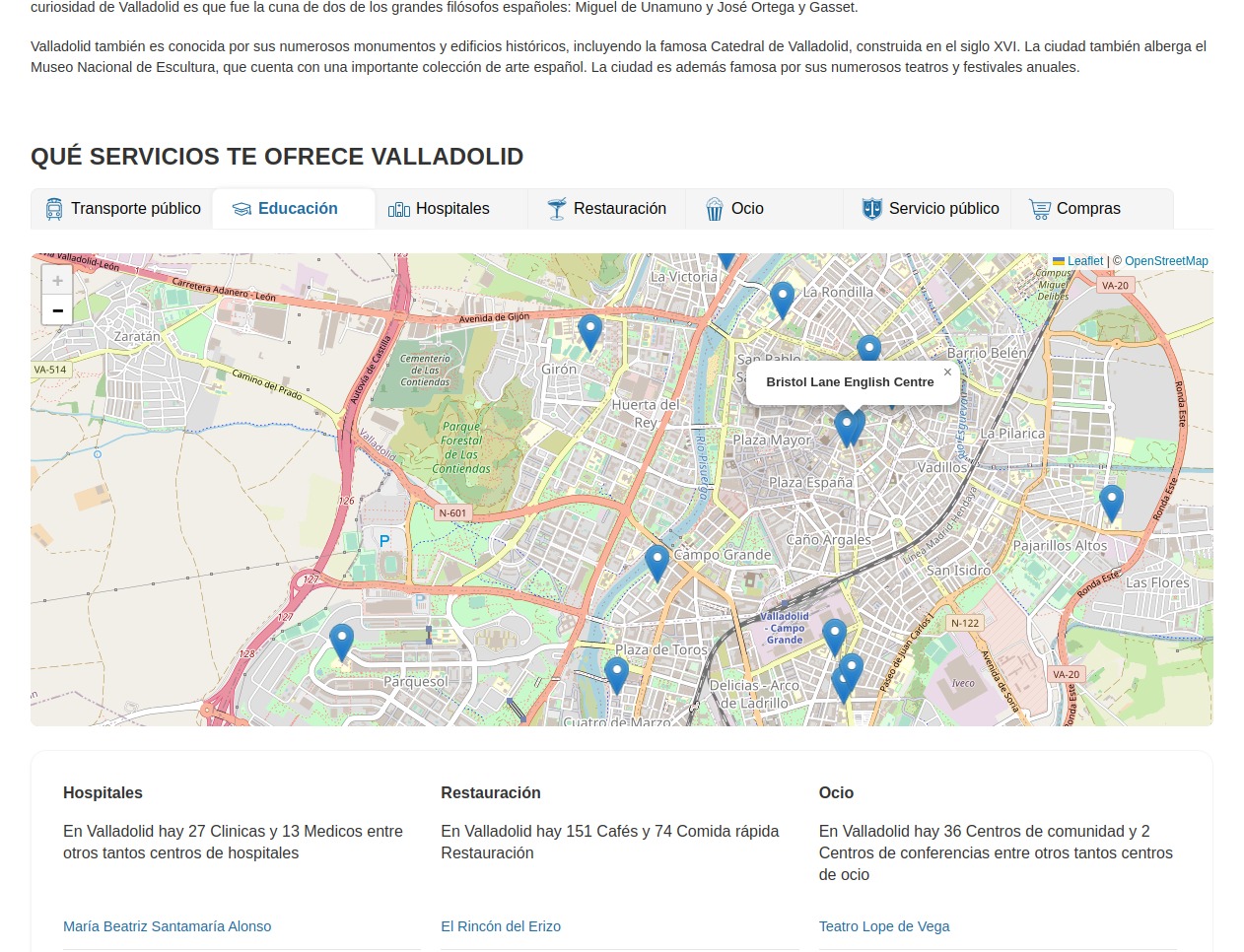Follow the El Rincón del Erizo link

500,926
